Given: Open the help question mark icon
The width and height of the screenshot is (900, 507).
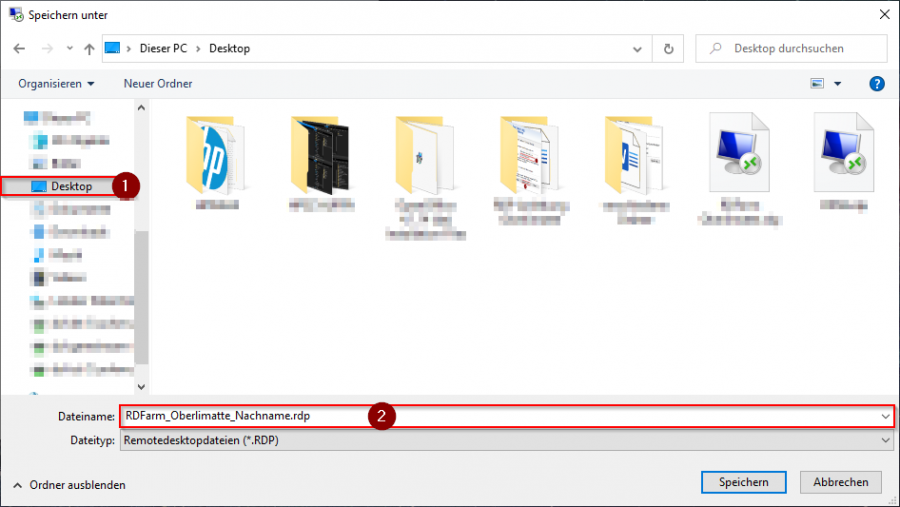Looking at the screenshot, I should point(877,83).
